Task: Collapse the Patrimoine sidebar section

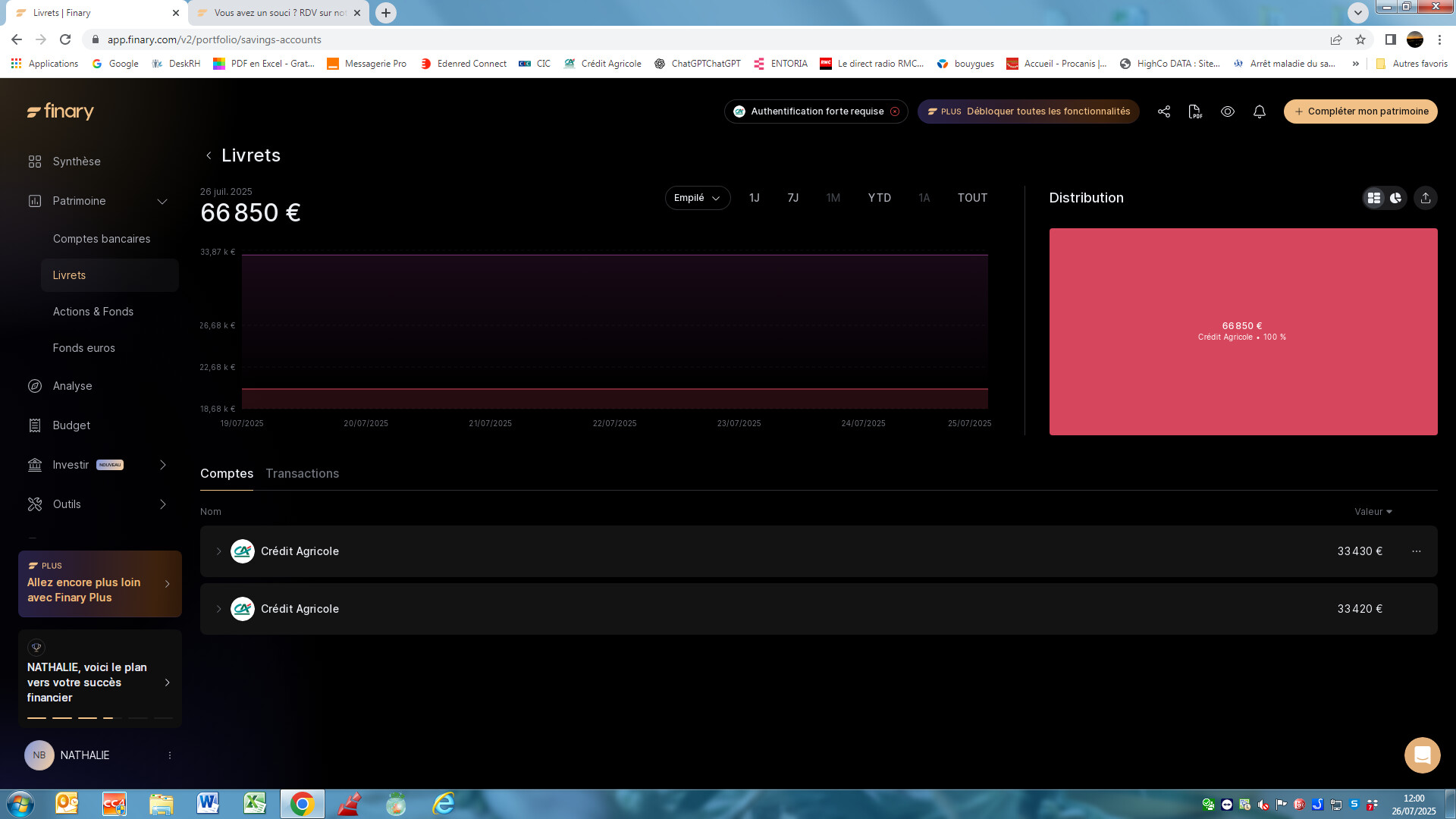Action: (x=162, y=201)
